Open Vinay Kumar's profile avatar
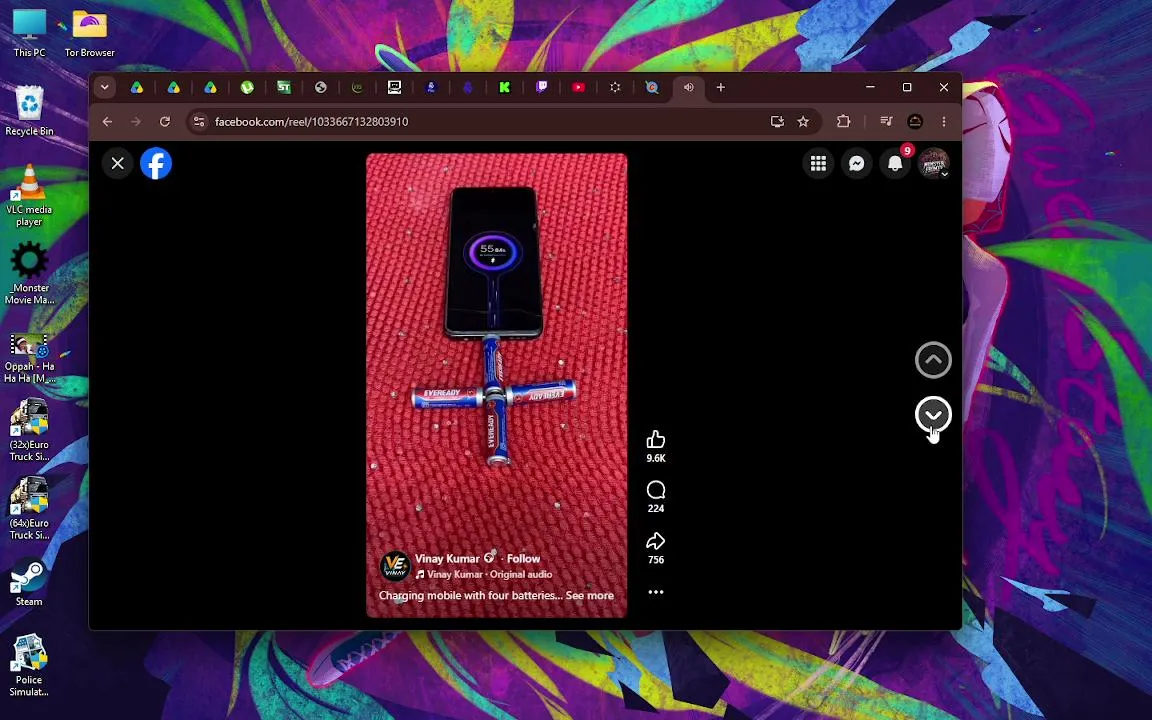The height and width of the screenshot is (720, 1152). pyautogui.click(x=395, y=566)
